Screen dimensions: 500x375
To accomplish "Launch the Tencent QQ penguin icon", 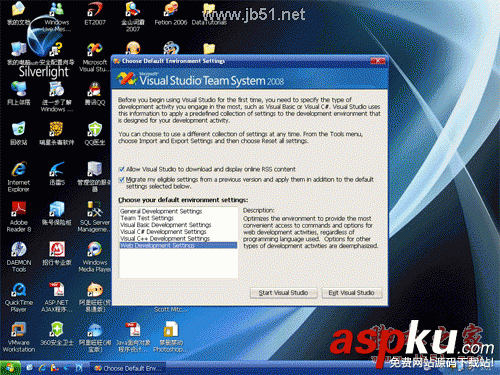I will point(95,93).
